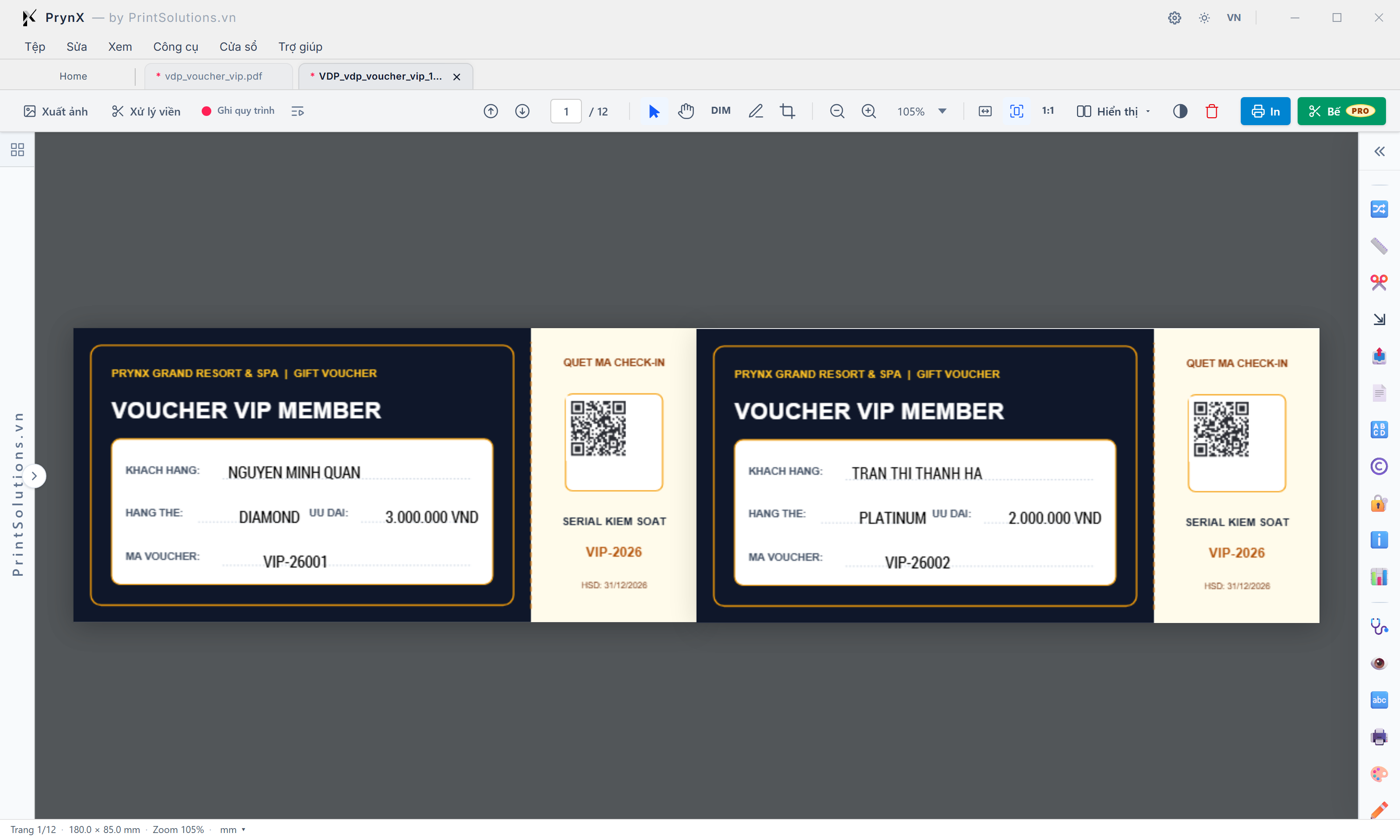Switch language with VN button

(1234, 17)
